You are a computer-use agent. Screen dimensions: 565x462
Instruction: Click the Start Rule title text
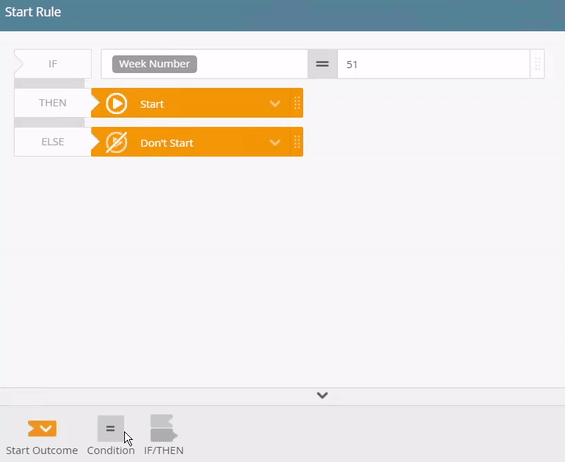coord(33,12)
